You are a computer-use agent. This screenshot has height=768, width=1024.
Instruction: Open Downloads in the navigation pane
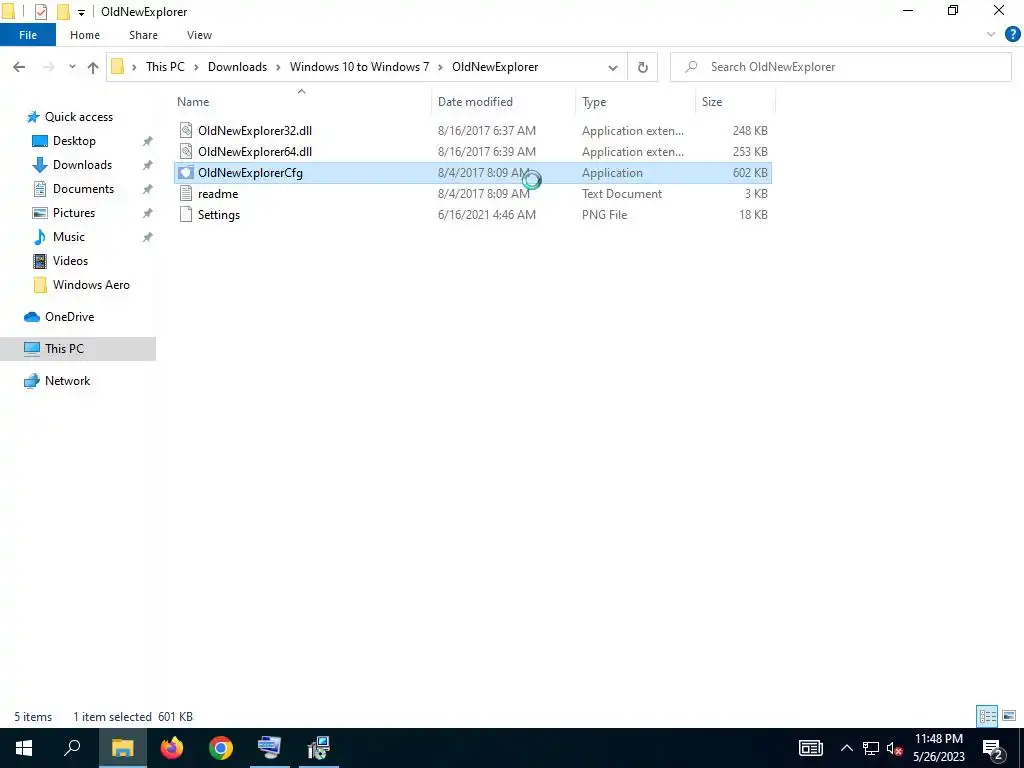pos(82,165)
